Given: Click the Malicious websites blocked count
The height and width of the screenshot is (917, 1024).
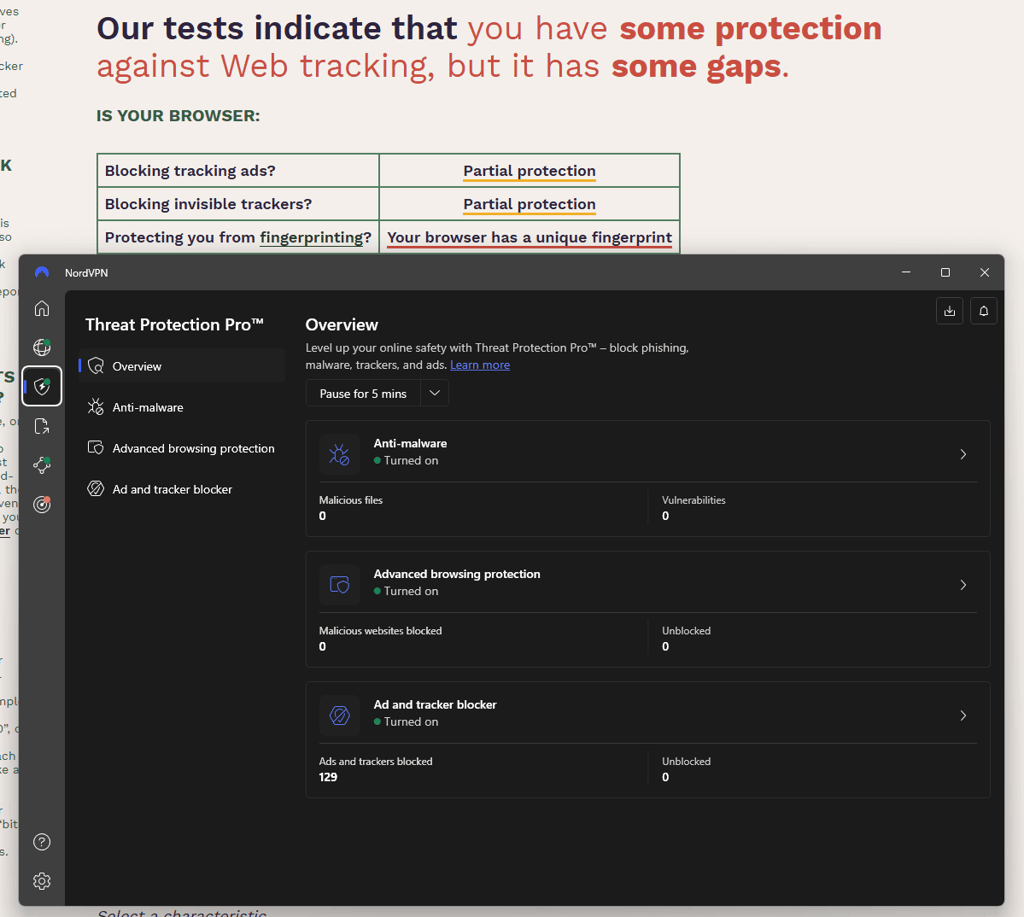Looking at the screenshot, I should (x=323, y=647).
